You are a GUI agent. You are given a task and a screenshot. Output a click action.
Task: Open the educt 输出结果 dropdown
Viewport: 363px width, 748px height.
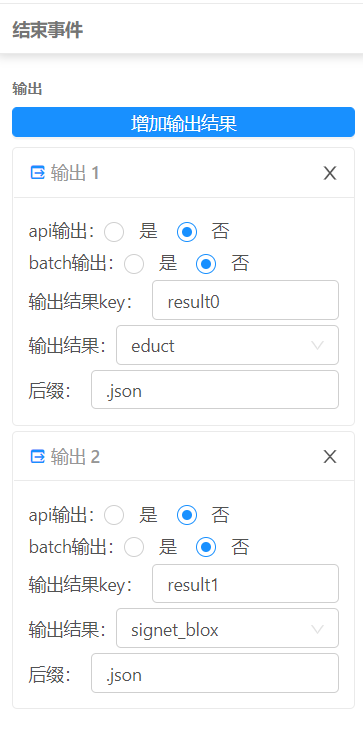click(228, 345)
